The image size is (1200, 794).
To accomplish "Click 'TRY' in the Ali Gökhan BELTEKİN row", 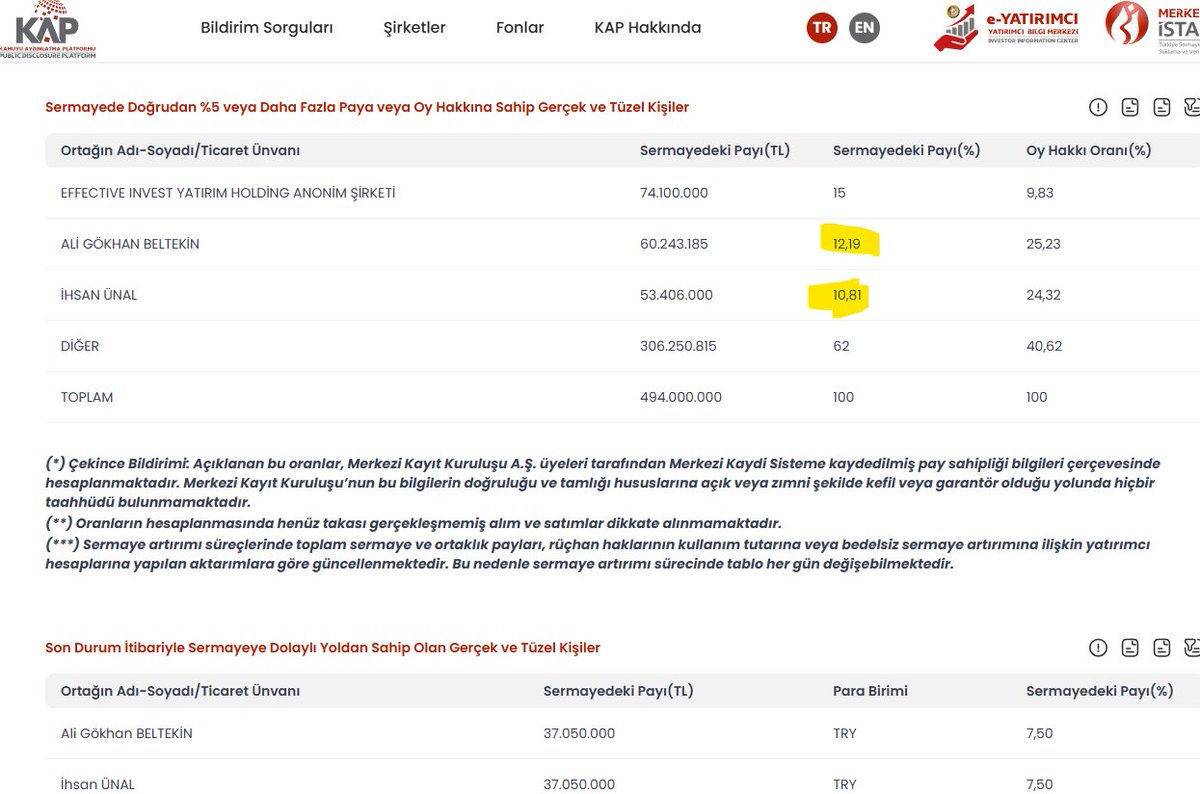I will coord(845,733).
